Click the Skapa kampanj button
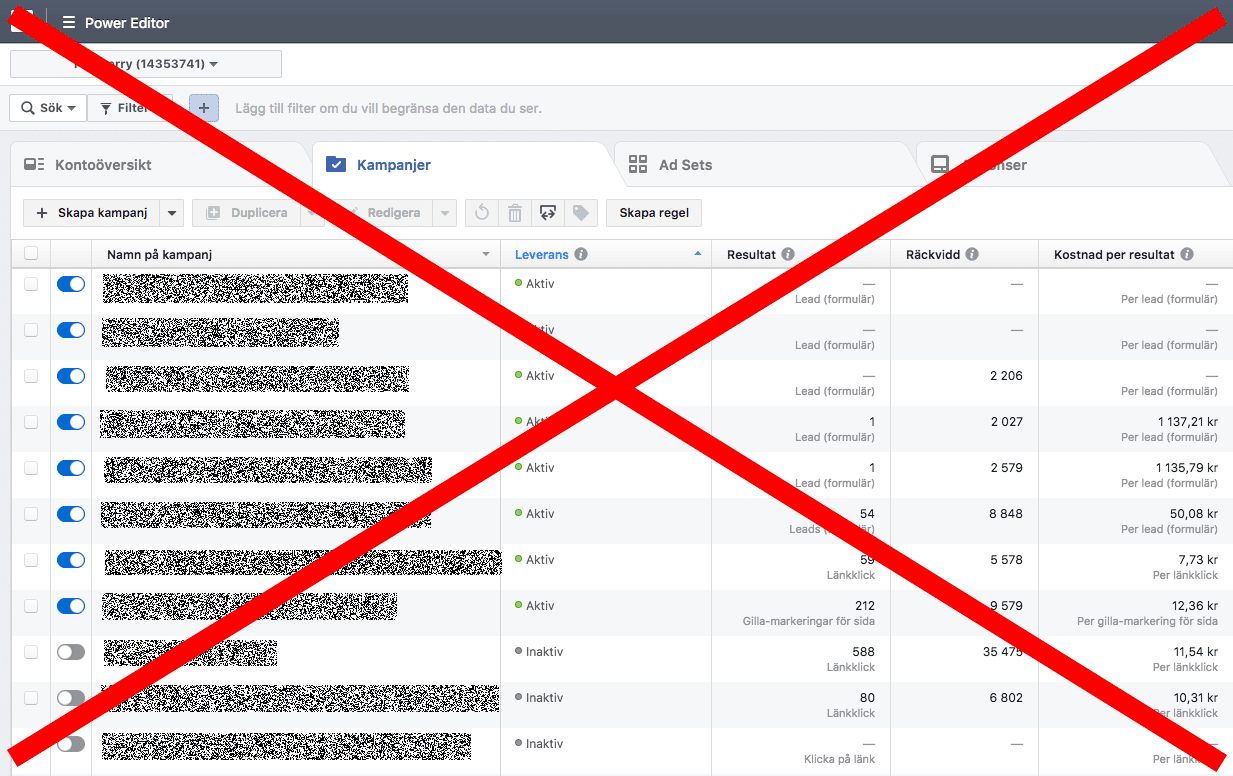Screen dimensions: 1233x776 pyautogui.click(x=92, y=213)
